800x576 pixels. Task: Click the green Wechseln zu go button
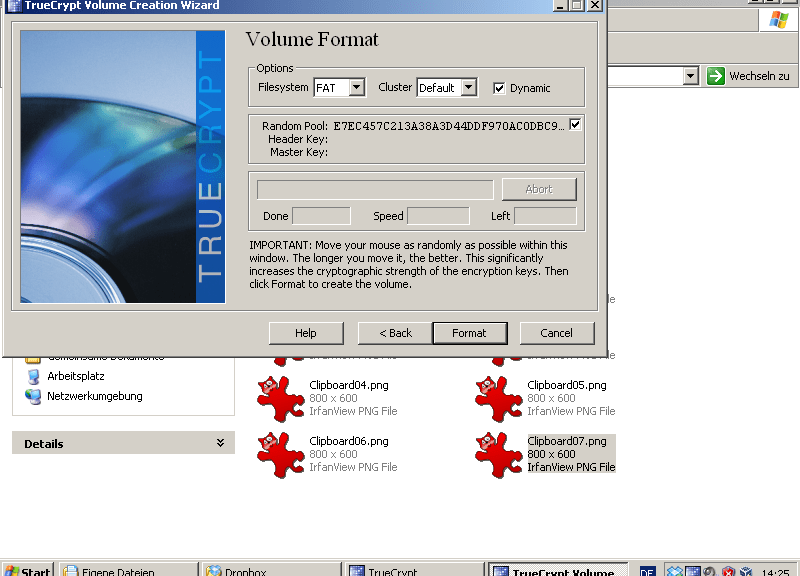716,76
